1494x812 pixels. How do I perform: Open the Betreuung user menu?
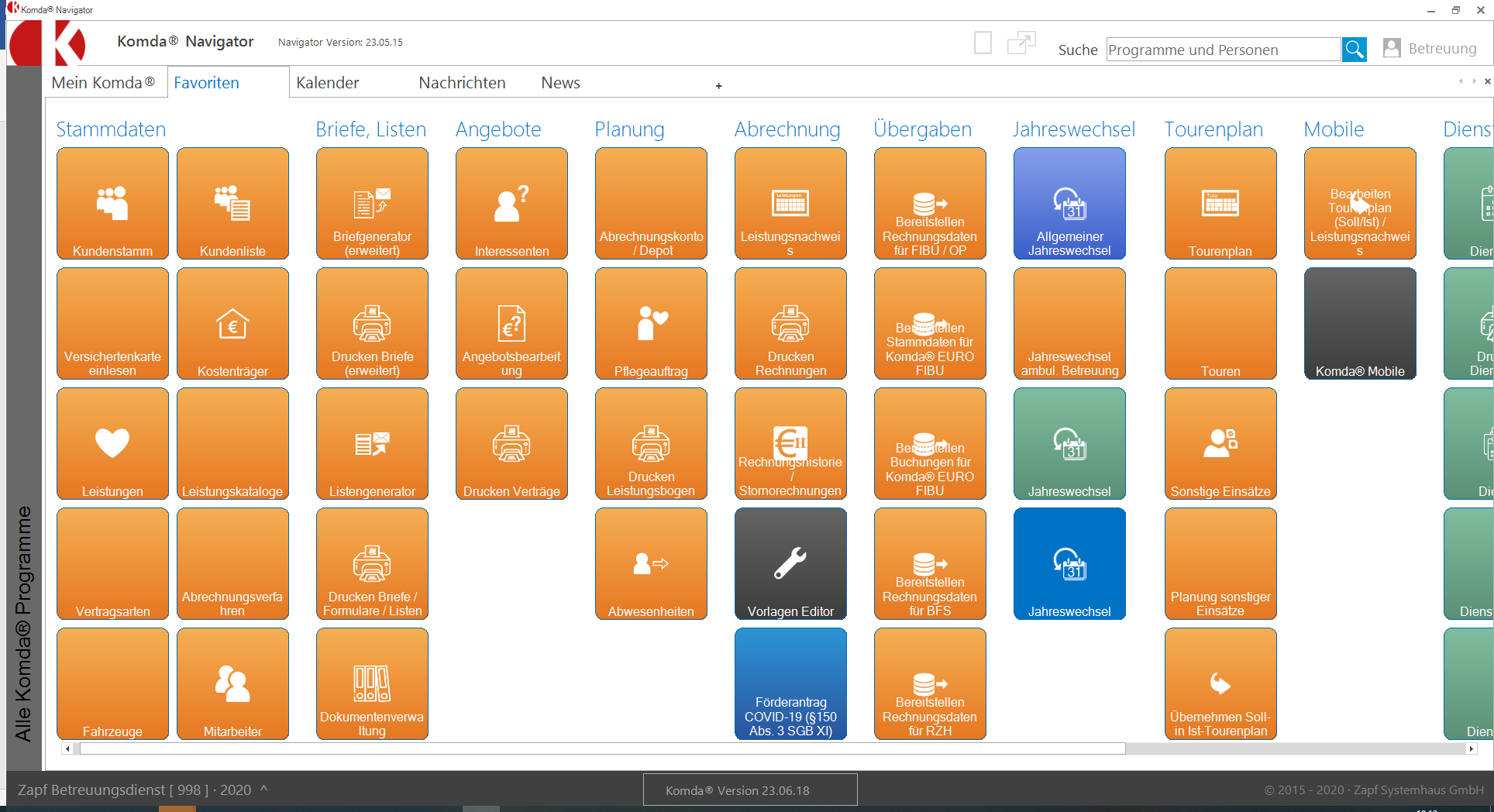tap(1430, 48)
